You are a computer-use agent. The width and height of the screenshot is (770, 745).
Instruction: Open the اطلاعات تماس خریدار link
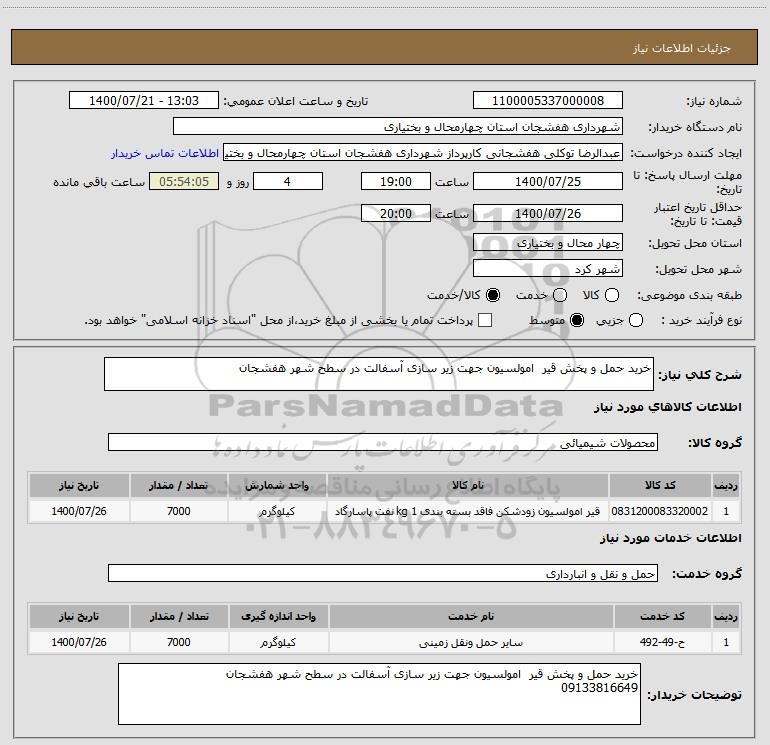165,153
